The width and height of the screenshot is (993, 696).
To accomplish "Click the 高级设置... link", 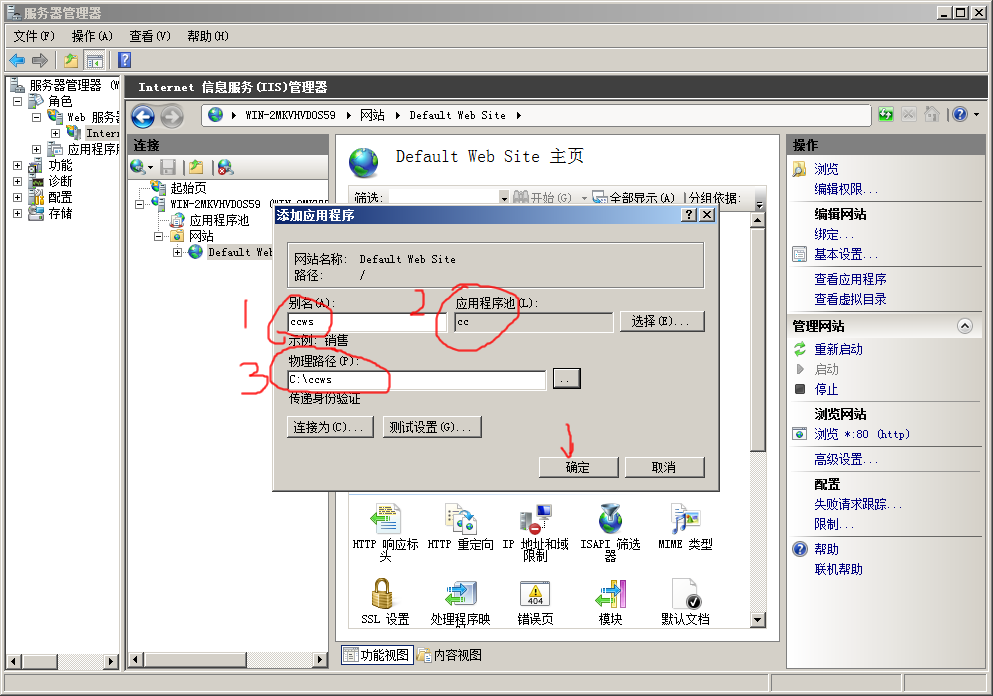I will (845, 459).
